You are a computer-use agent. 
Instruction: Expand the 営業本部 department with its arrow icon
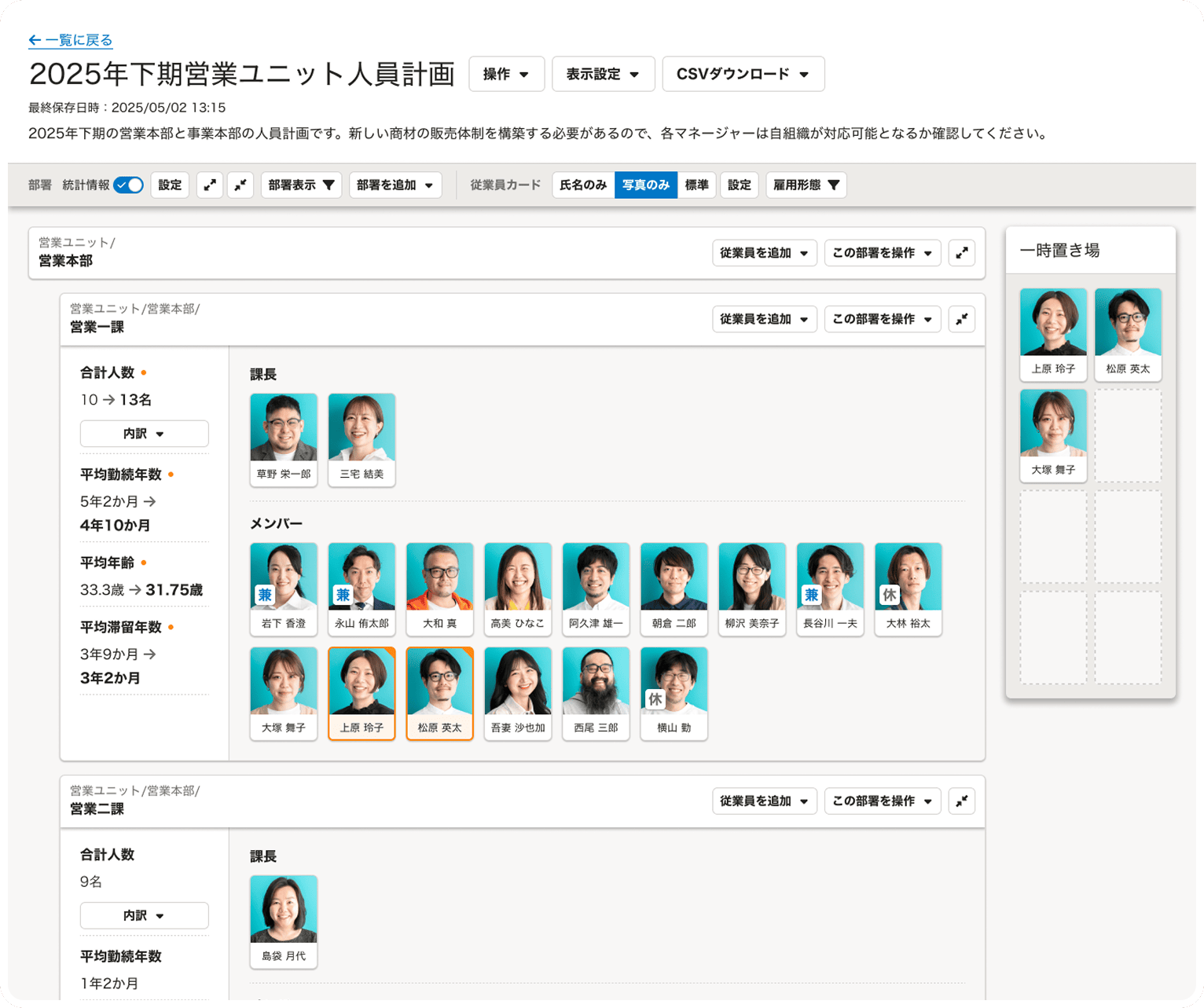coord(961,253)
